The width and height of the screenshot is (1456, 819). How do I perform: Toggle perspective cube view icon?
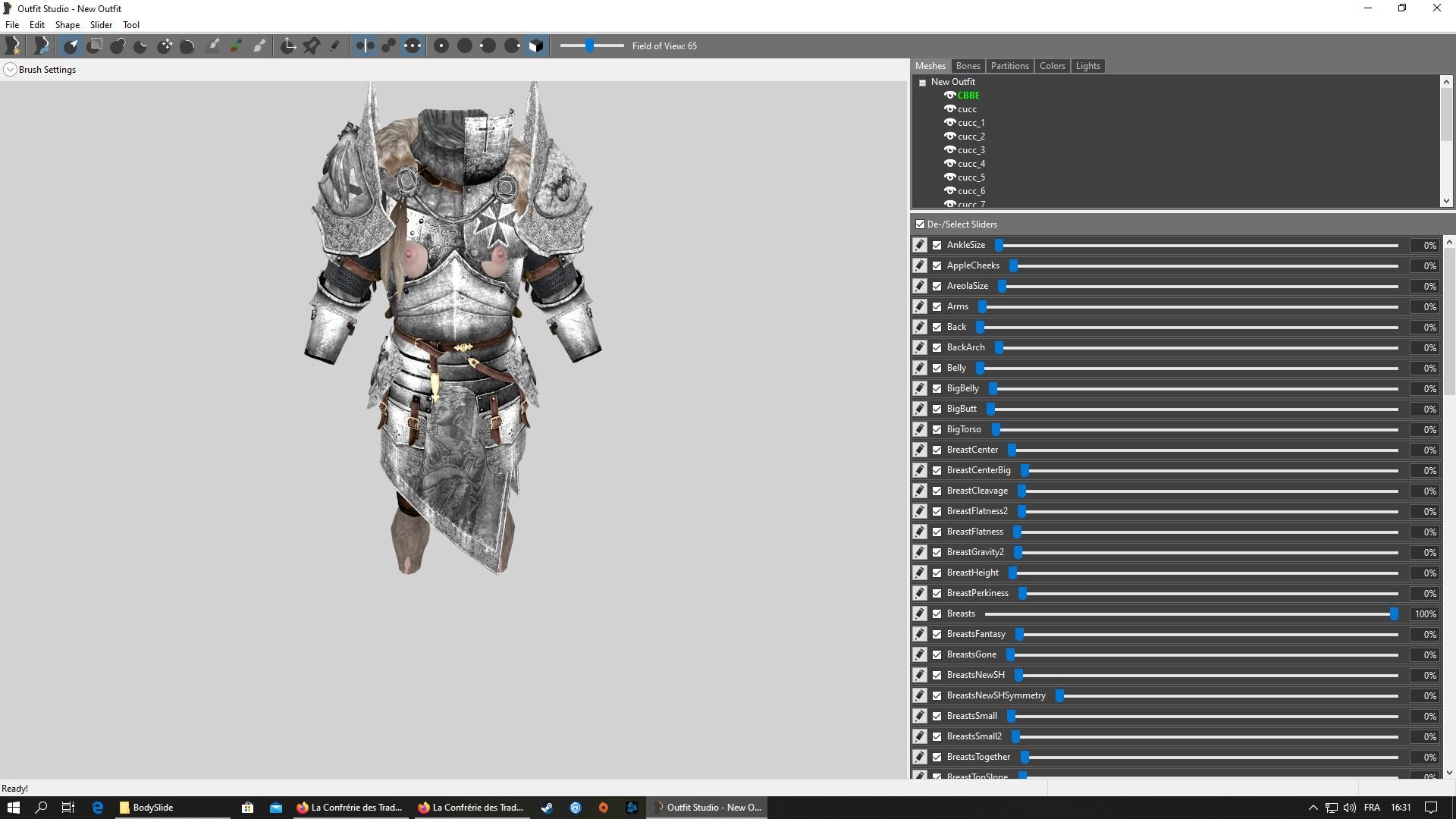pyautogui.click(x=535, y=46)
